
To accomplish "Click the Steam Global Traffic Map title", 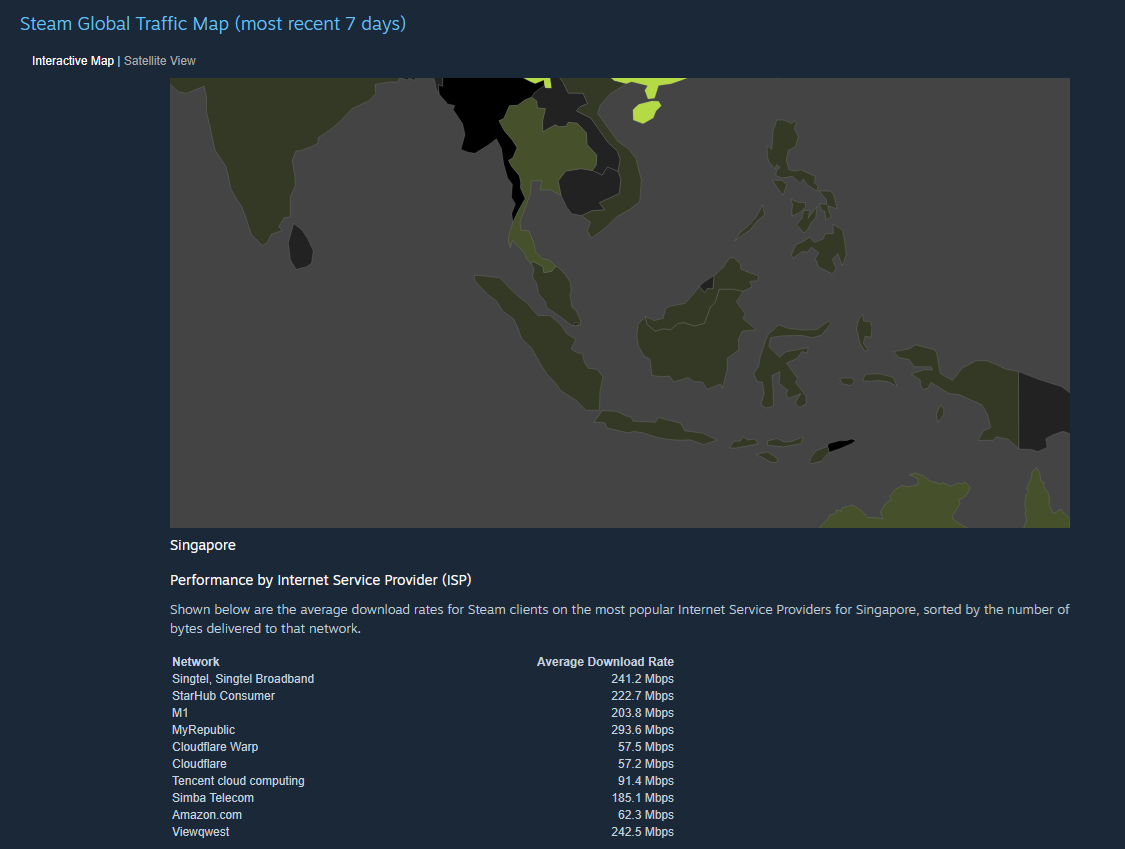I will (212, 24).
